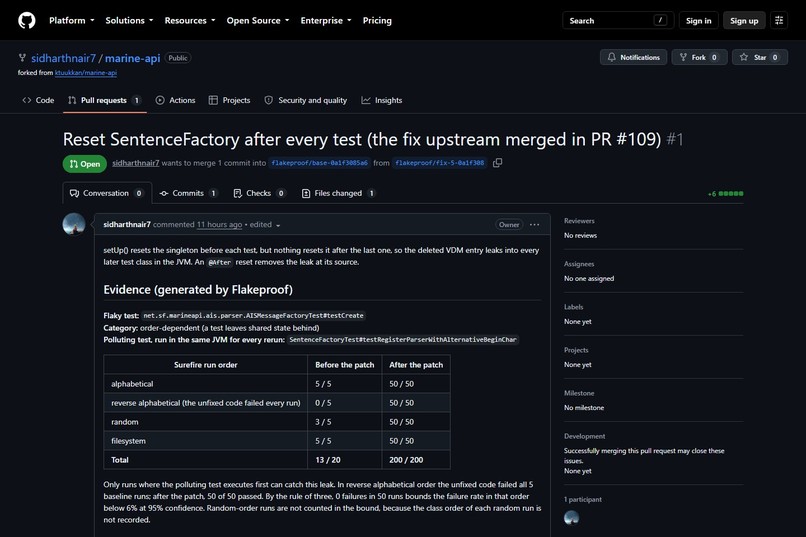The height and width of the screenshot is (537, 806).
Task: Click the @After inline code text
Action: (x=219, y=262)
